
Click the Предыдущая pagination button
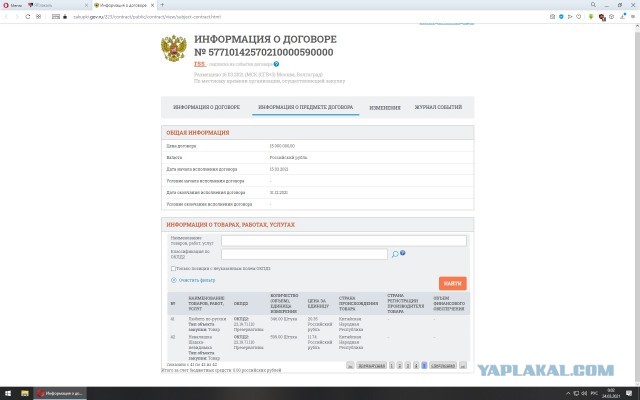(x=371, y=366)
